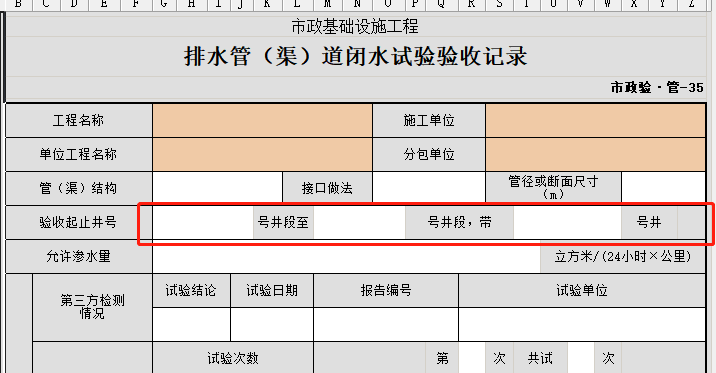Click the 试验日期 column header
The image size is (716, 373).
click(x=272, y=290)
